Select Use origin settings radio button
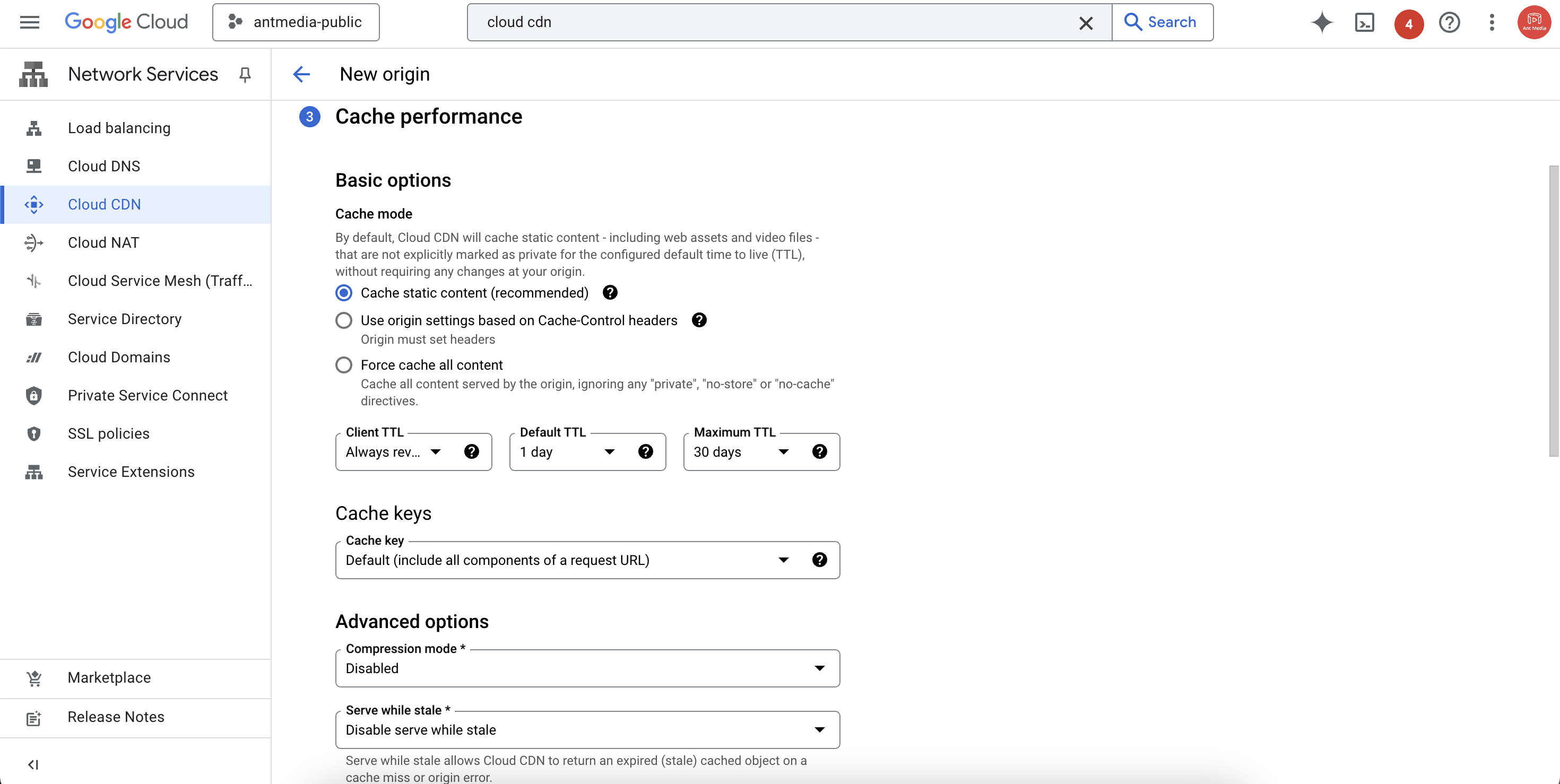The height and width of the screenshot is (784, 1560). pyautogui.click(x=344, y=320)
